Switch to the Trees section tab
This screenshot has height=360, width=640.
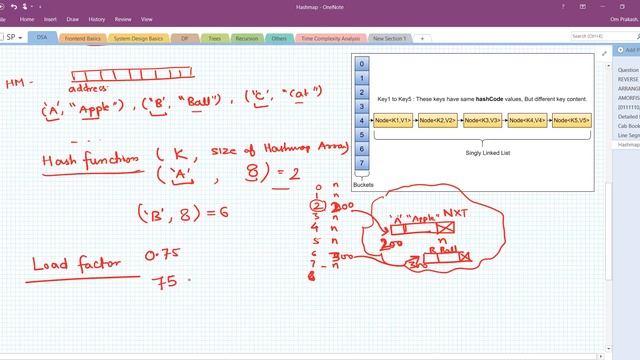(214, 38)
